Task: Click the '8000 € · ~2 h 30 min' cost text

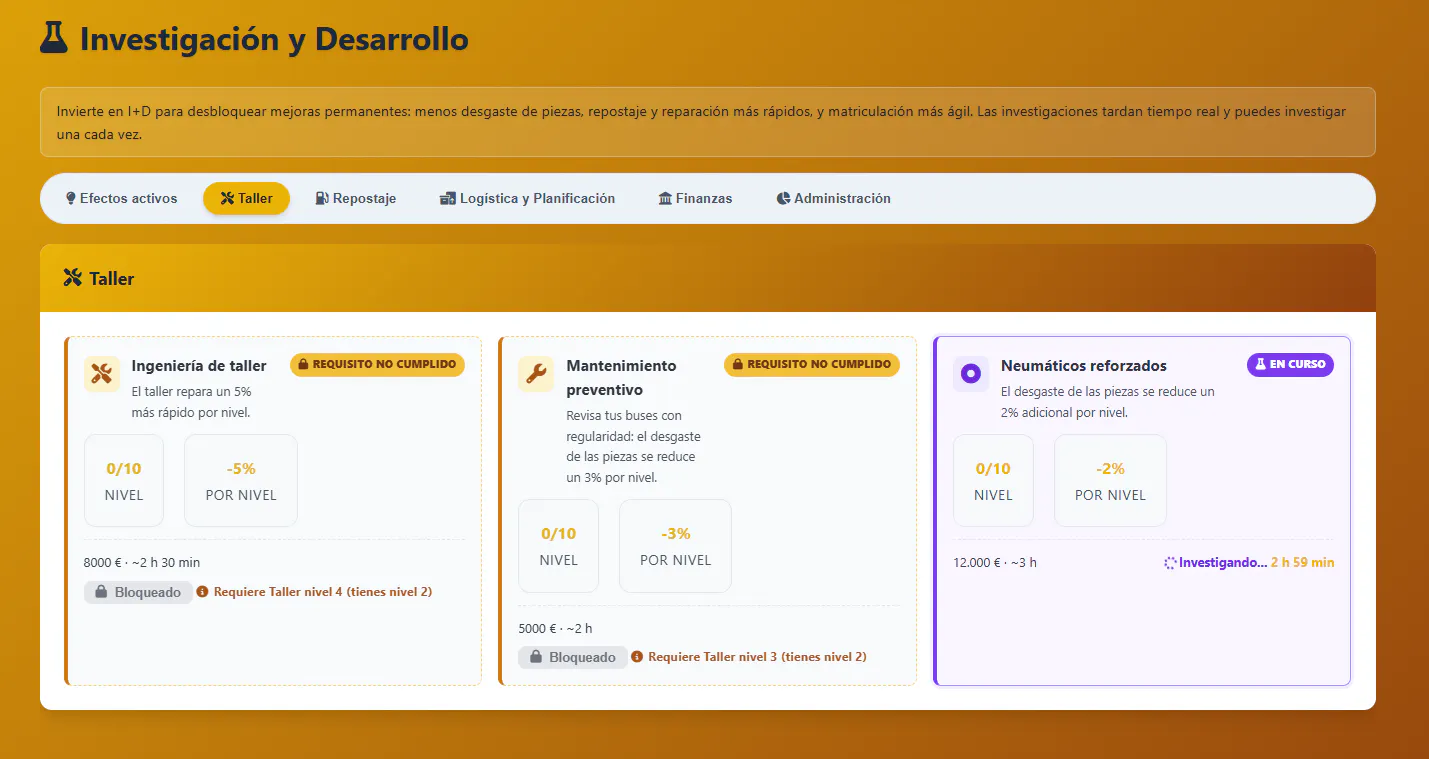Action: click(142, 563)
